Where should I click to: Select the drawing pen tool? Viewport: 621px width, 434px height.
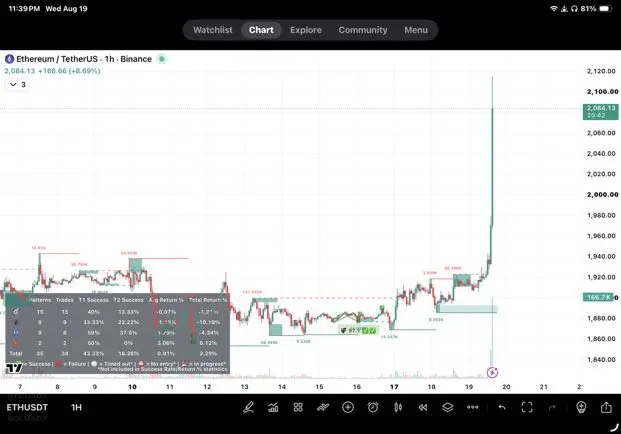coord(248,407)
